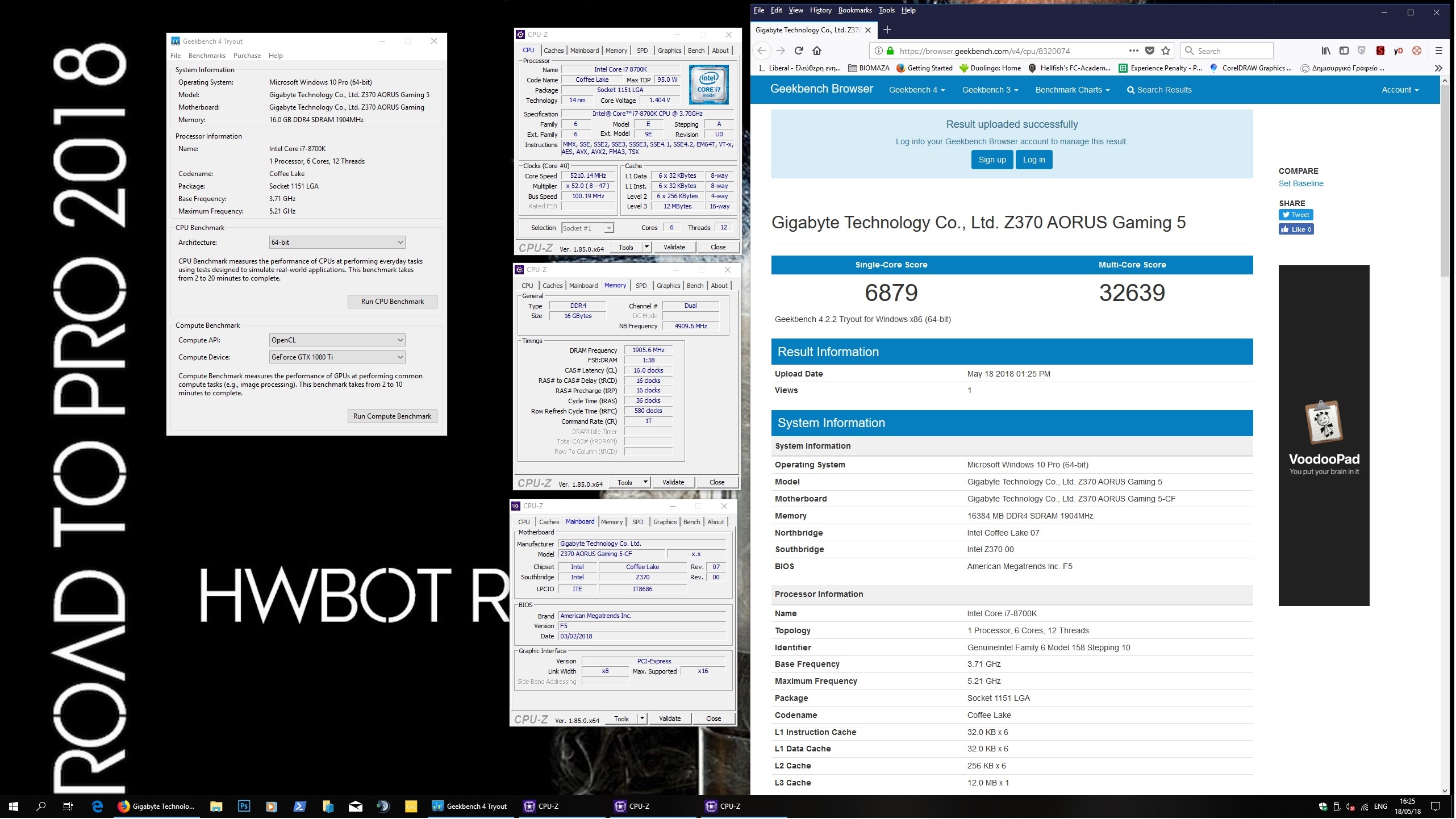Open the Benchmark Charts dropdown
Image resolution: width=1456 pixels, height=819 pixels.
[1074, 90]
